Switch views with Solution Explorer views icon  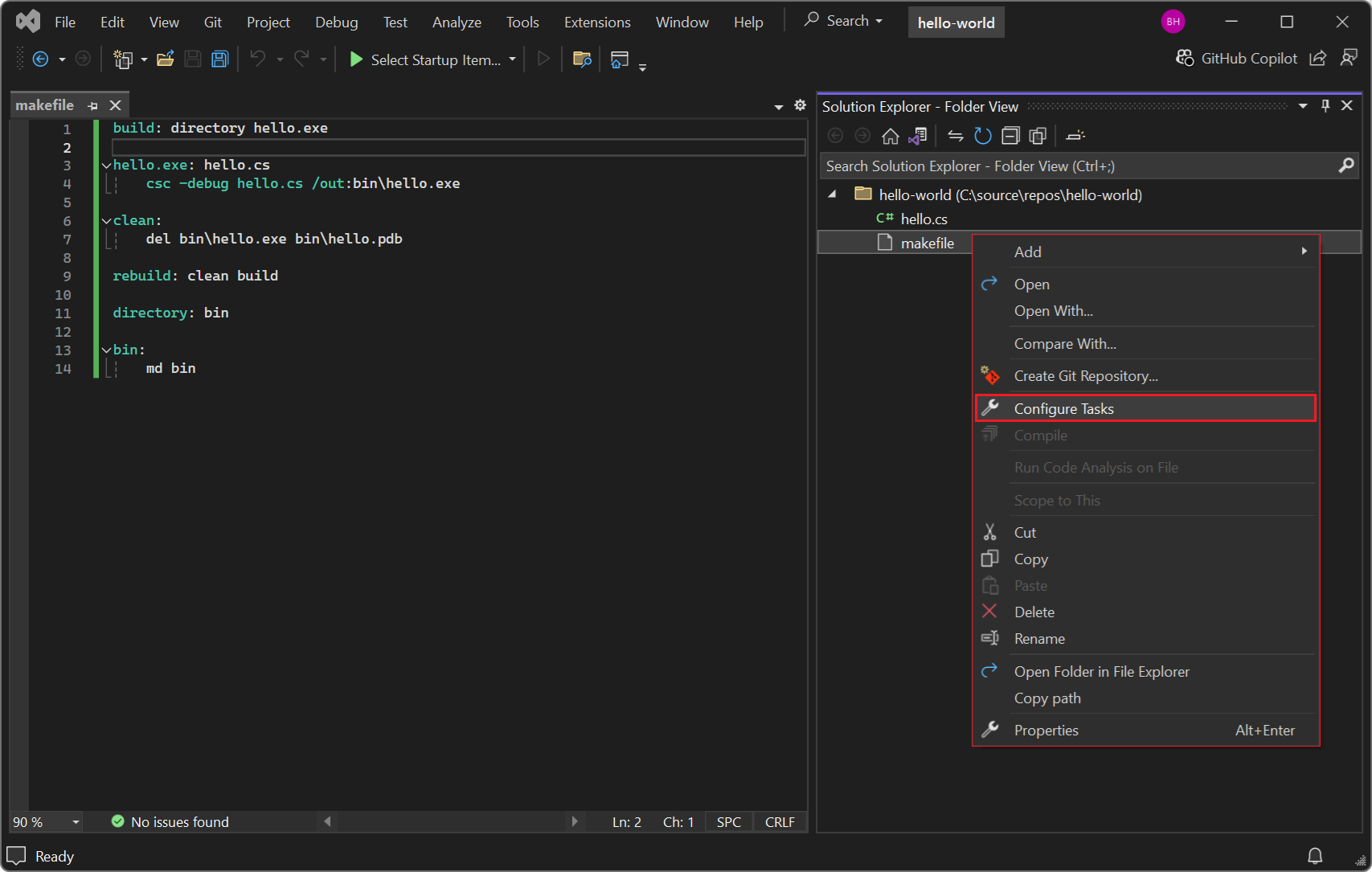[918, 137]
